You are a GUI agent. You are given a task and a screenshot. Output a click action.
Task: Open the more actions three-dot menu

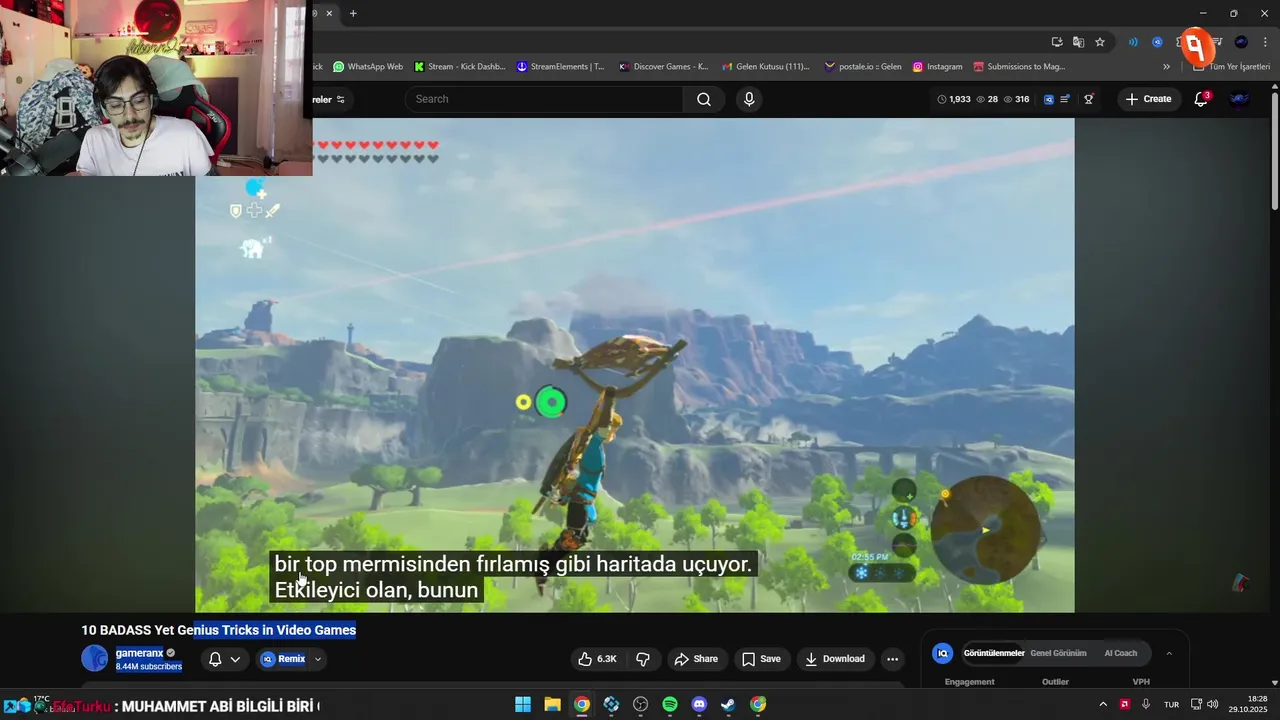tap(893, 659)
